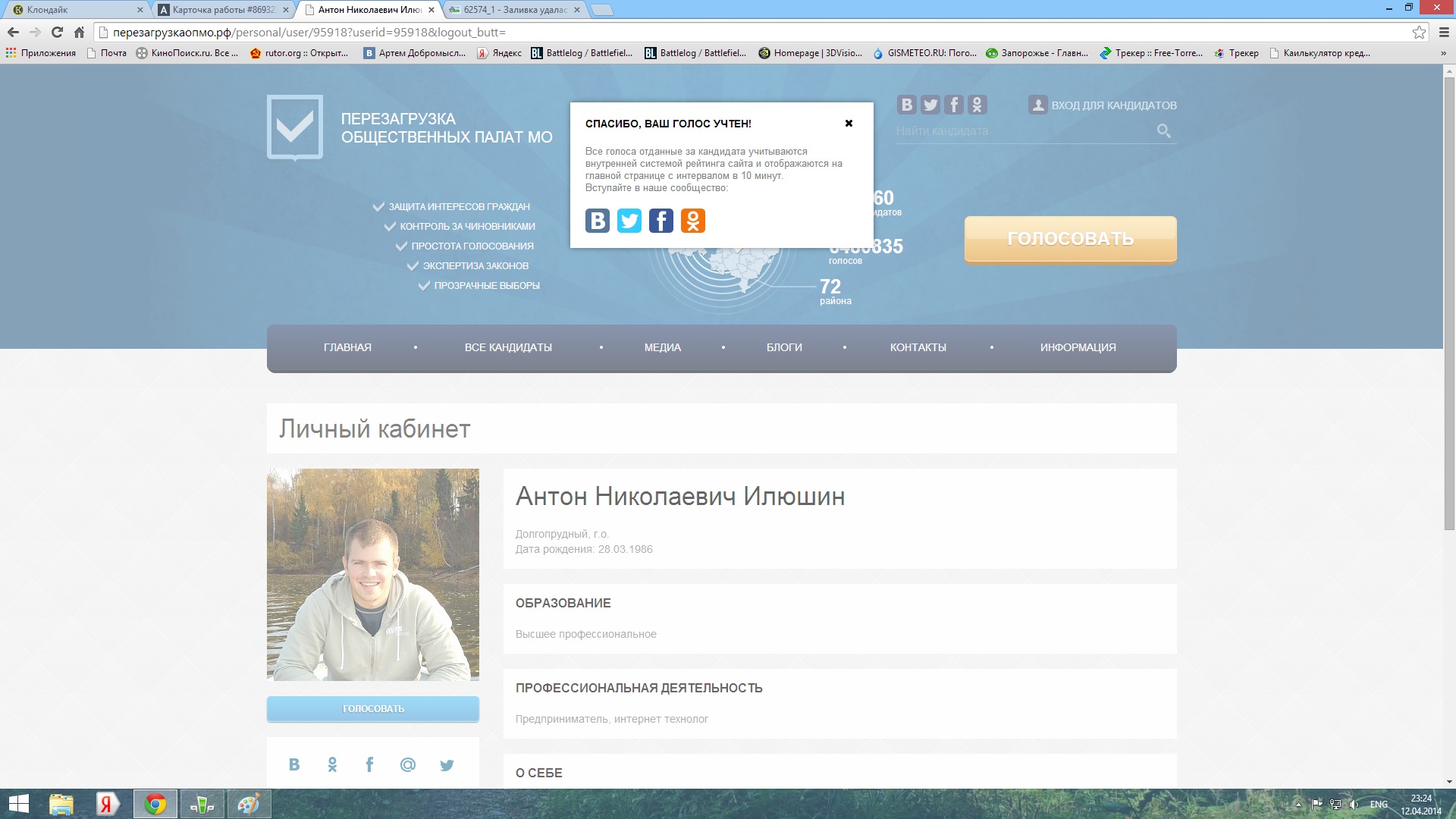Open the ВСЕ КАНДИДАТЫ menu item
The image size is (1456, 819).
pos(508,347)
